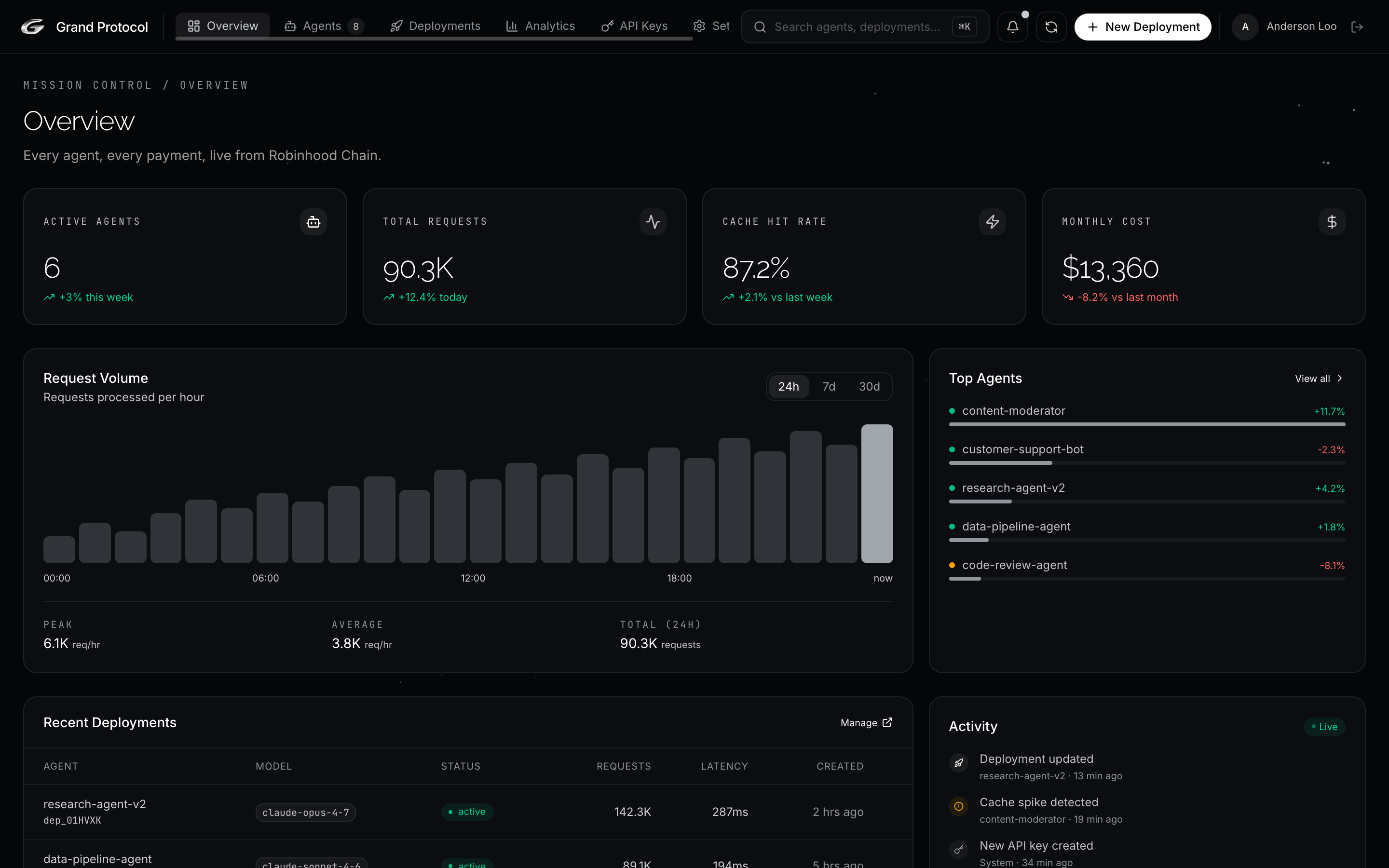This screenshot has width=1389, height=868.
Task: Click the warning icon for Cache spike detected
Action: click(958, 807)
